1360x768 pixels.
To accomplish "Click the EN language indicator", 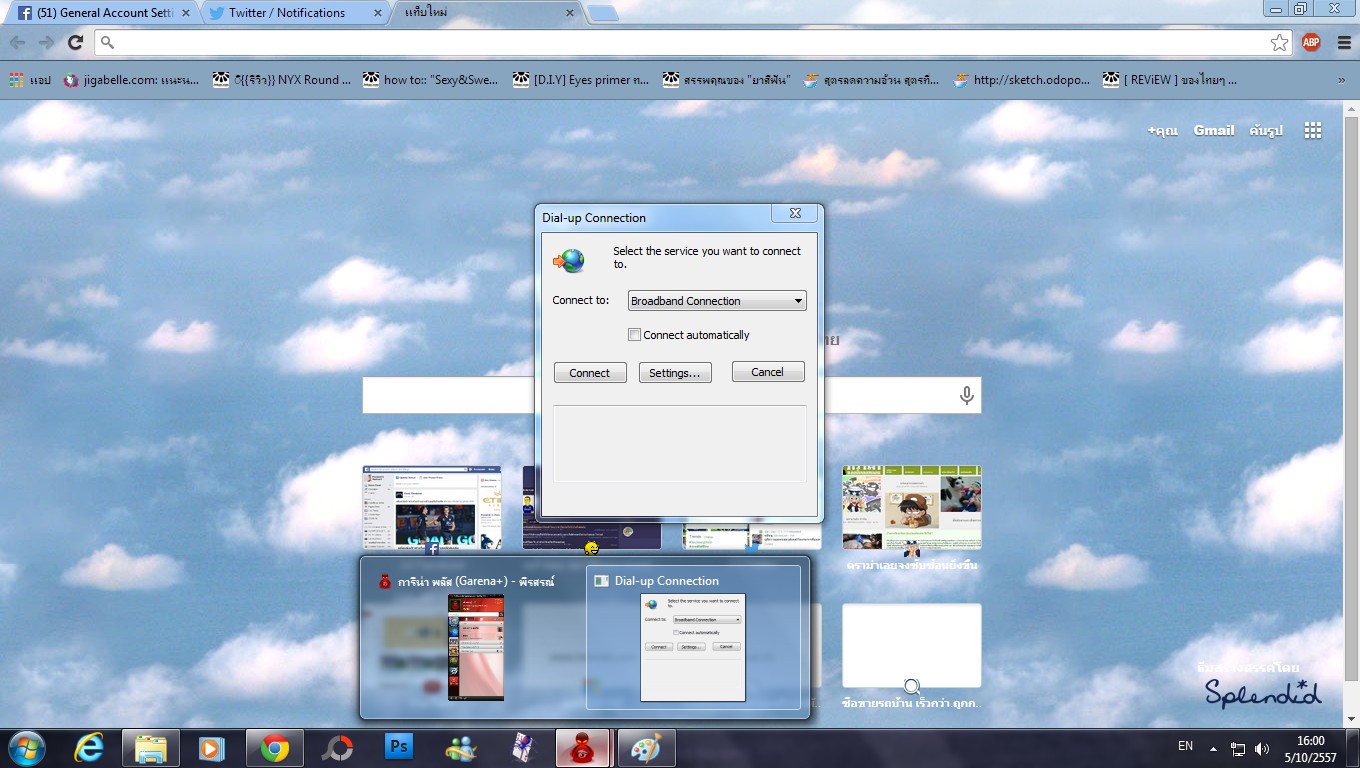I will [1185, 746].
